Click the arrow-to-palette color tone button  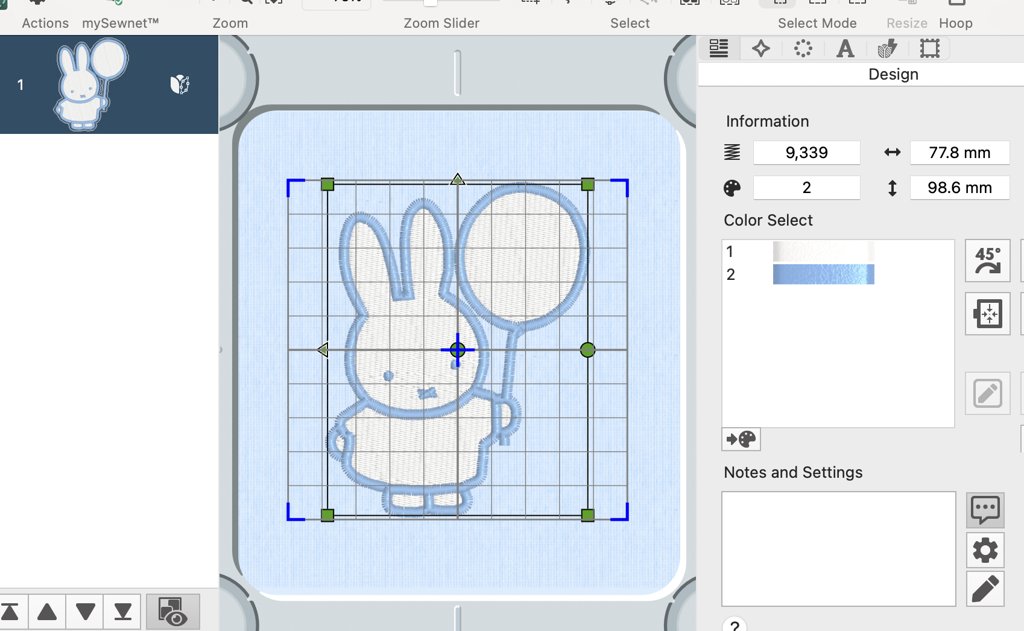pos(741,439)
